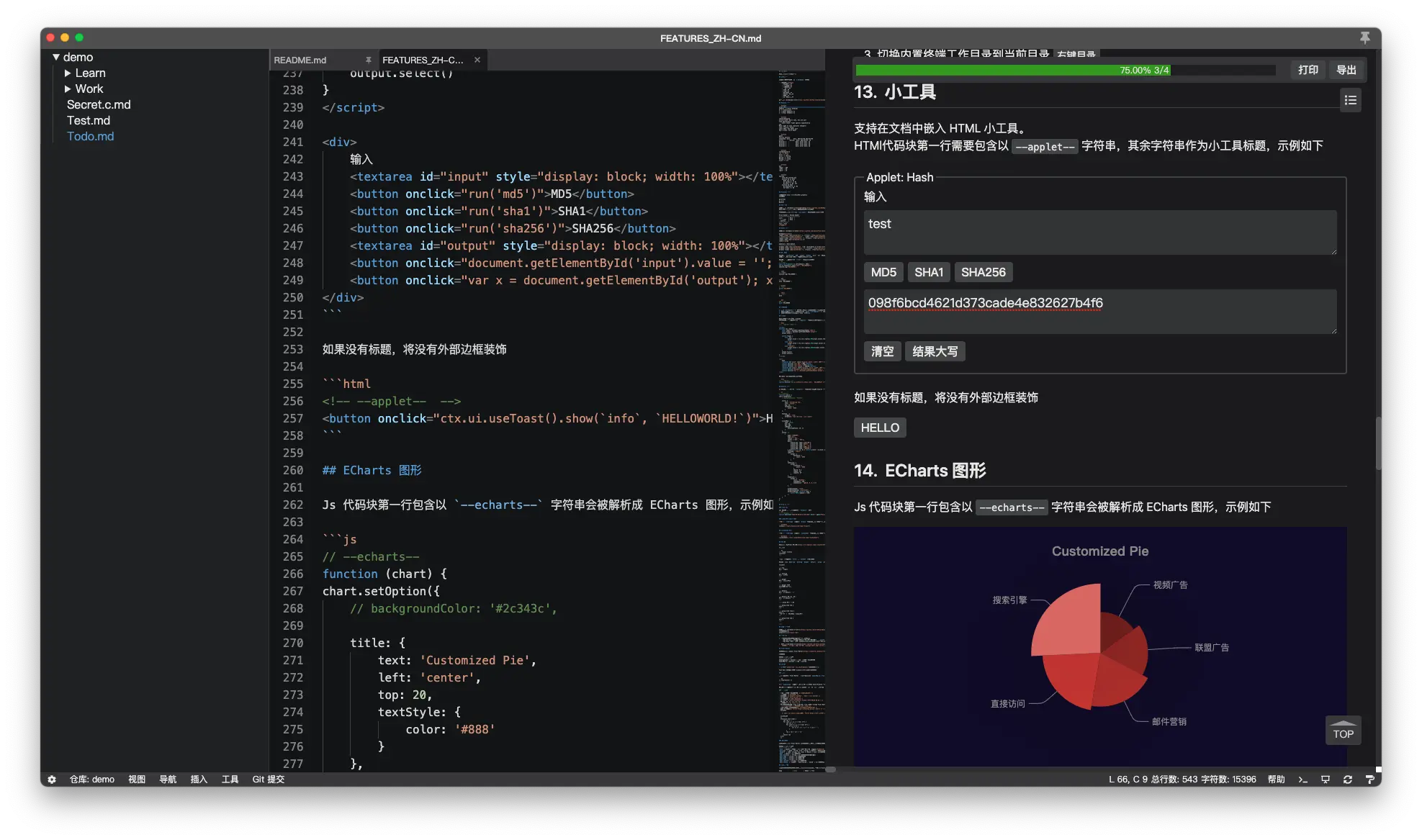Click the preview pane vertical scrollbar
This screenshot has height=840, width=1422.
(x=1377, y=443)
